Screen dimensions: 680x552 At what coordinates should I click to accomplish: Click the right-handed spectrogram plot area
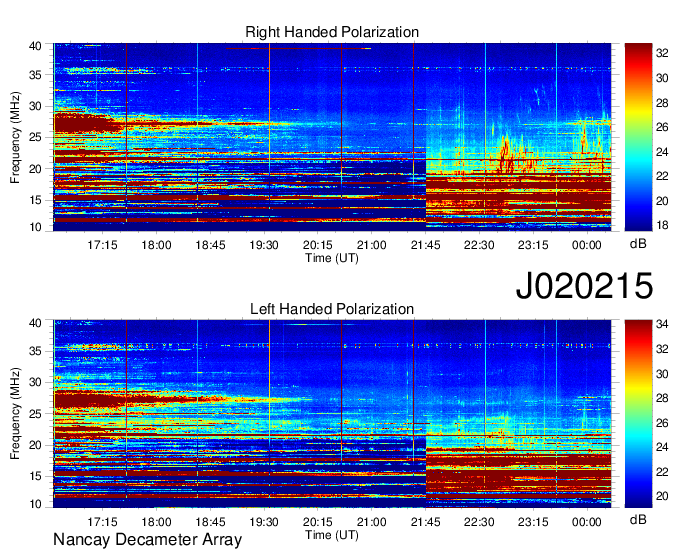(332, 137)
